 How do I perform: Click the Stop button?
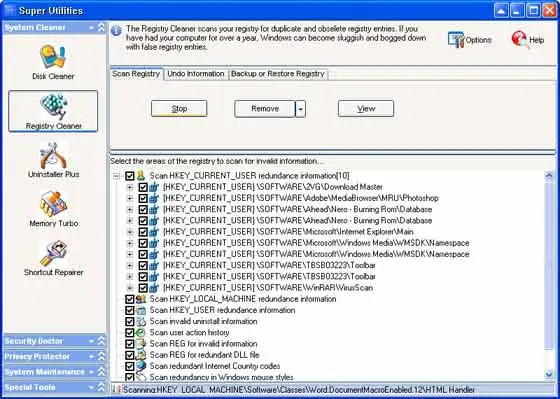click(x=179, y=109)
